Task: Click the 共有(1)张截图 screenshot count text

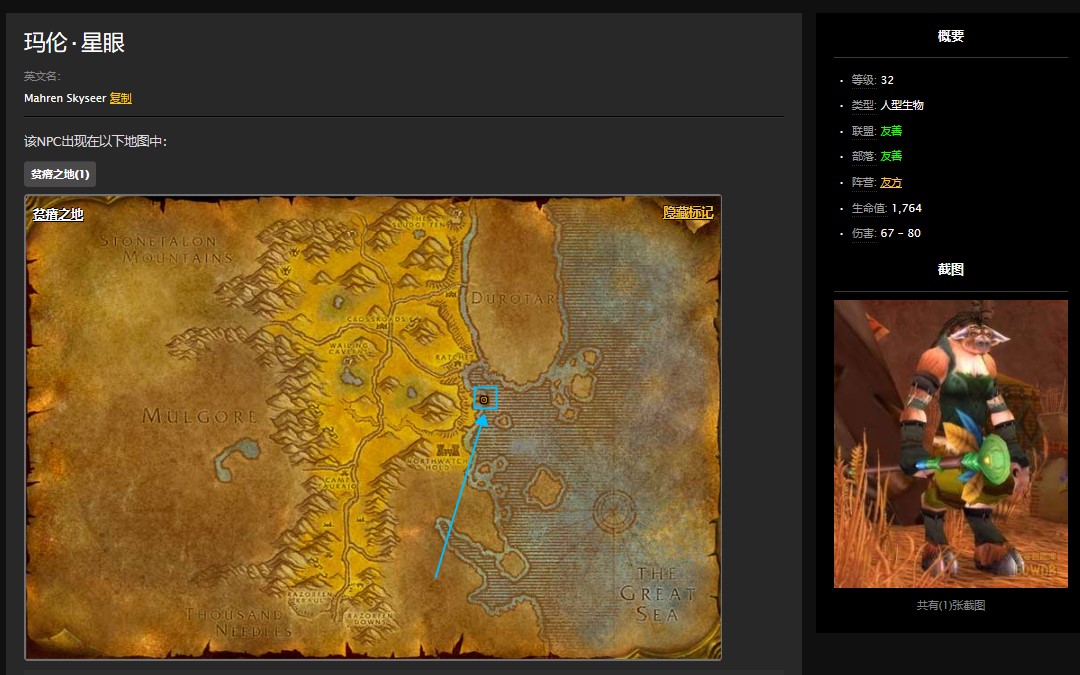Action: tap(950, 605)
